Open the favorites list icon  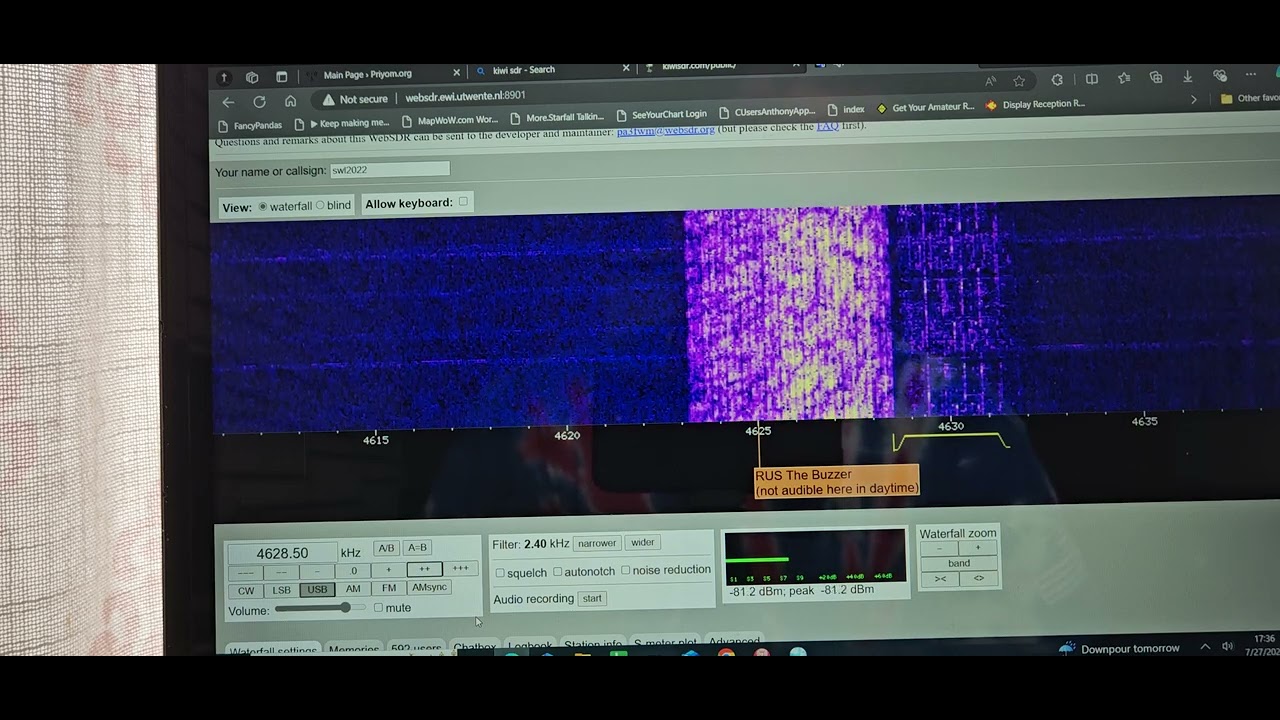[1124, 78]
